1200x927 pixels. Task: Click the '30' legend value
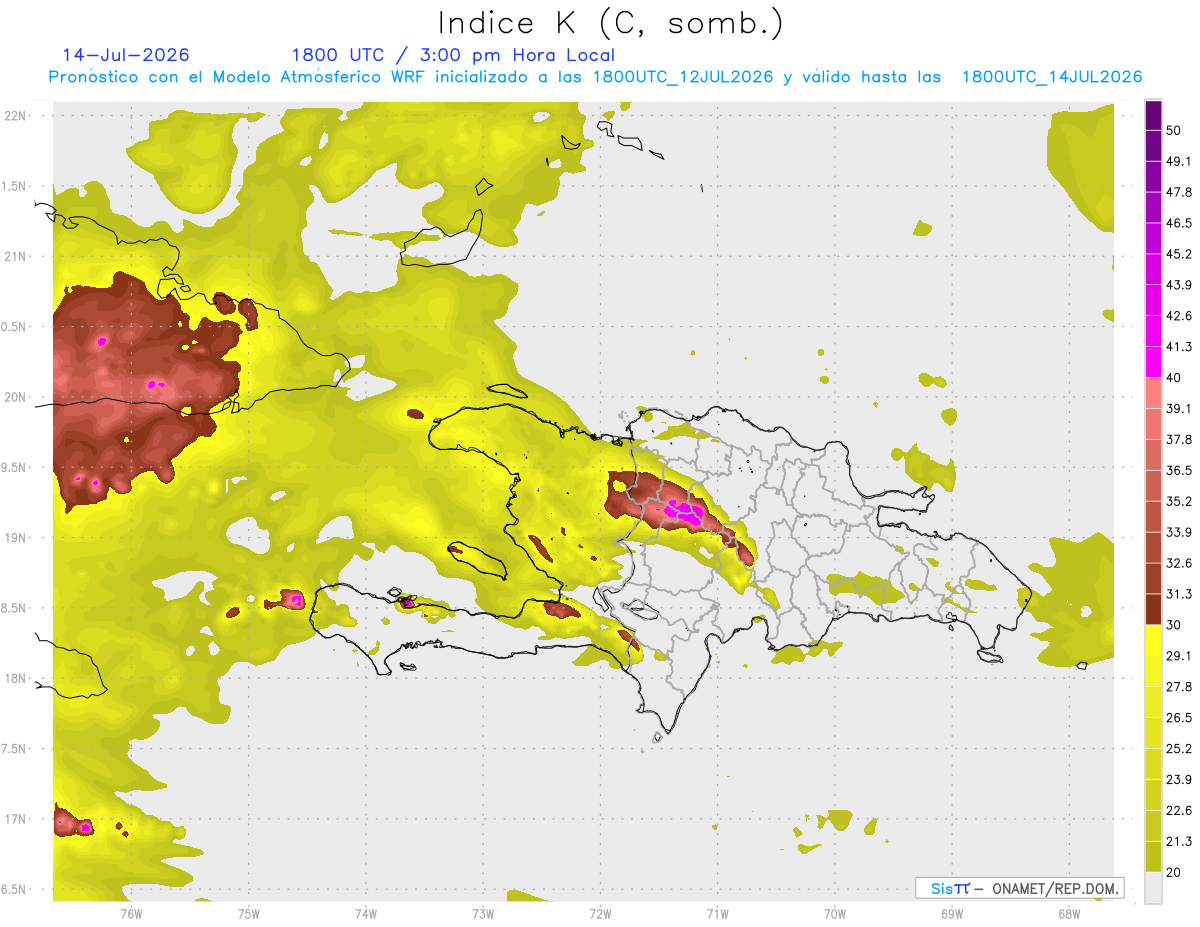coord(1174,625)
